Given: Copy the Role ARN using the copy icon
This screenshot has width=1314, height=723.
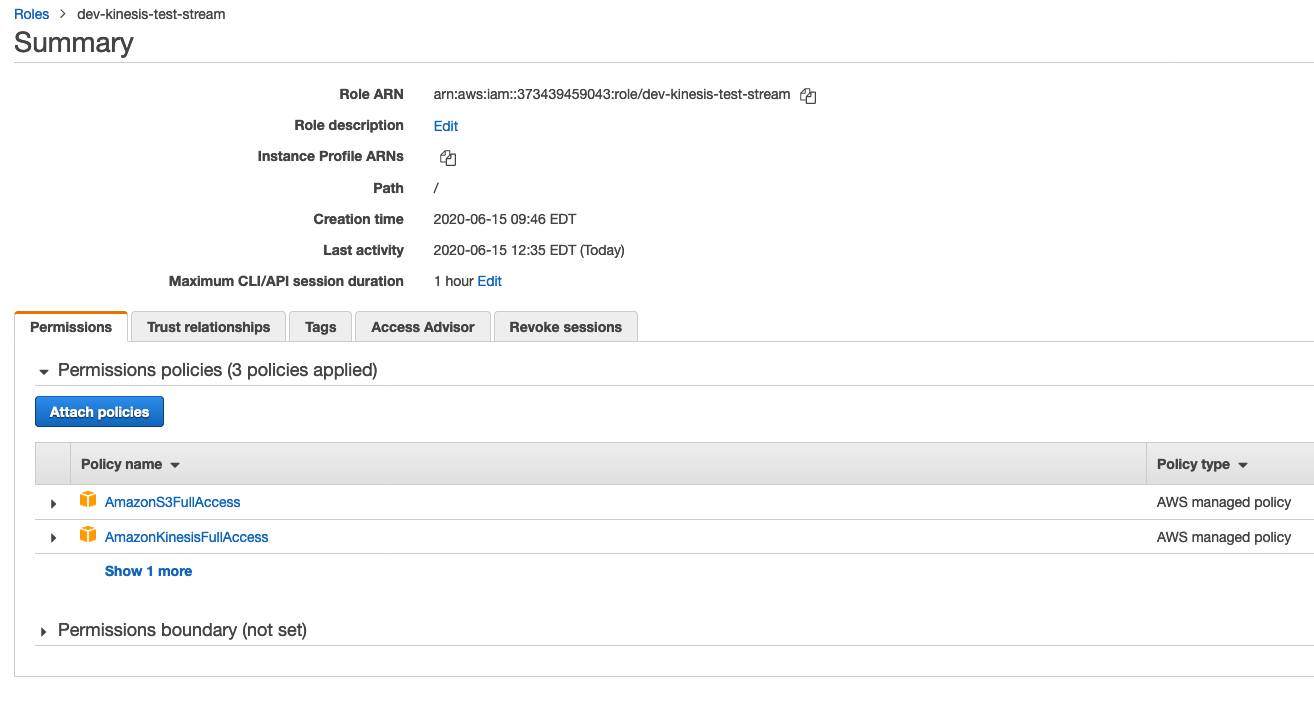Looking at the screenshot, I should point(807,95).
